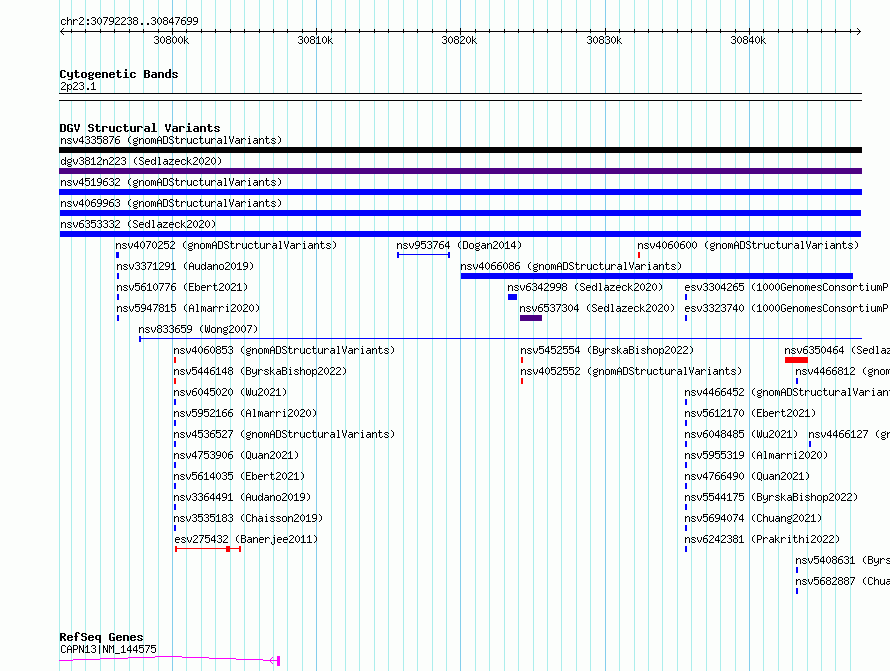Click the esv275432 (Banerjee2011) label

[x=246, y=539]
